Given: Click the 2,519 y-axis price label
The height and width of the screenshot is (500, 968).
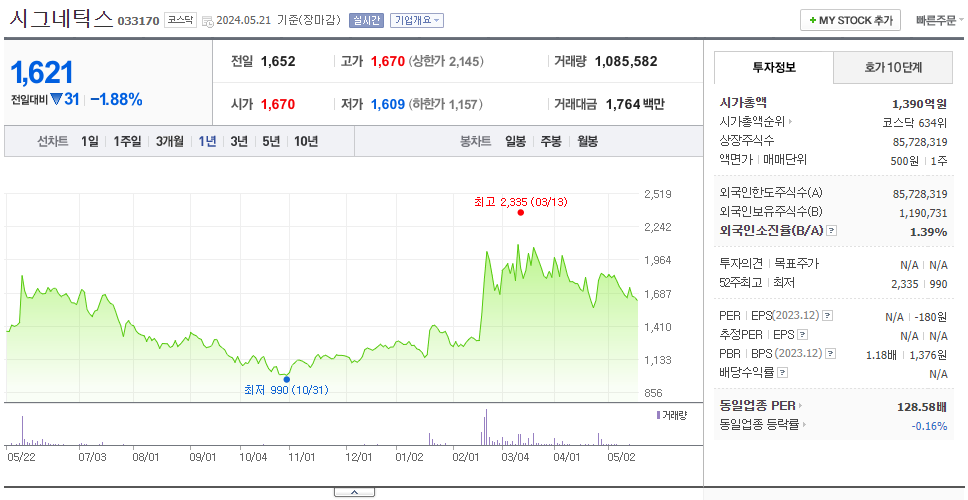Looking at the screenshot, I should click(657, 194).
